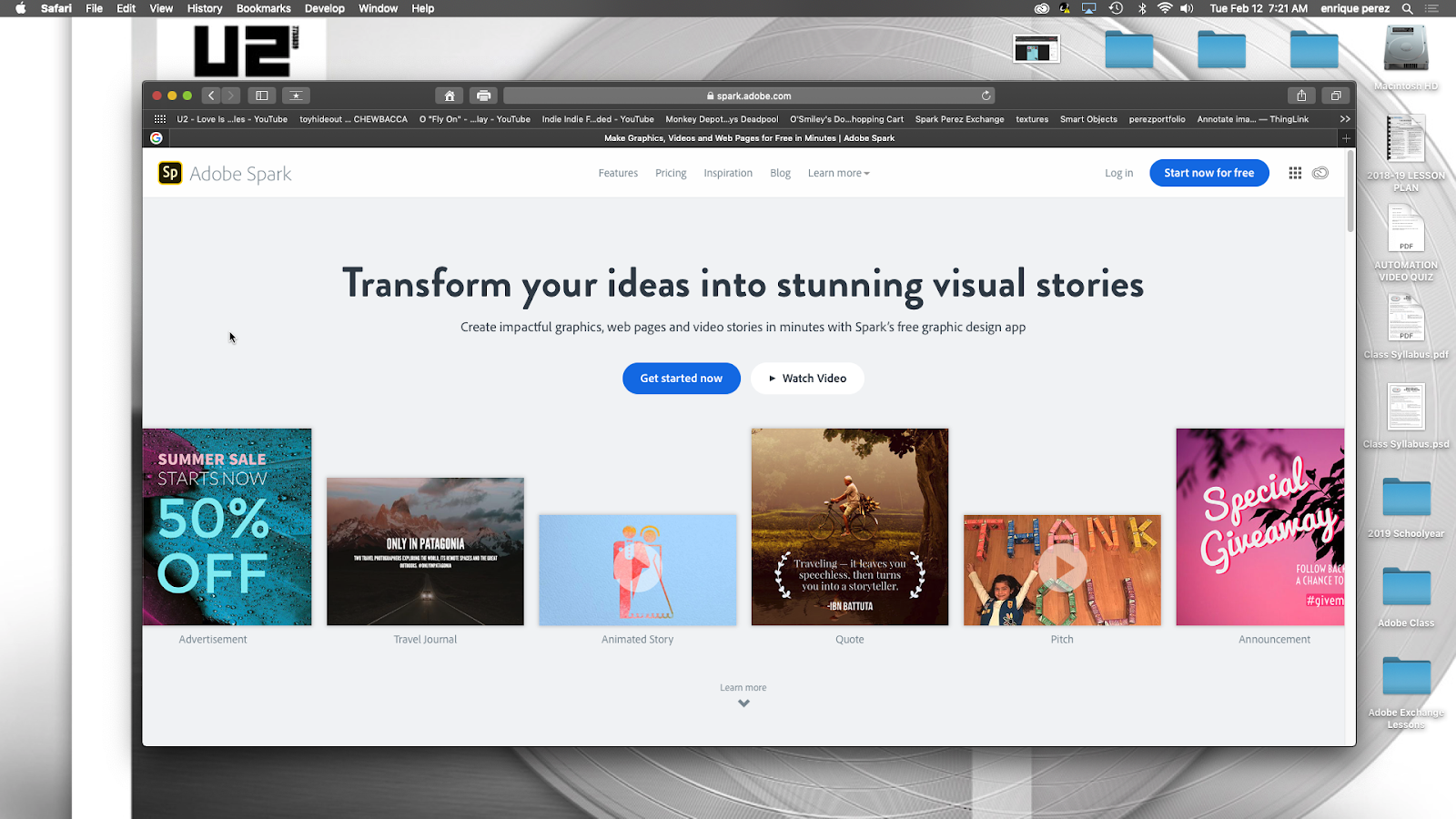The height and width of the screenshot is (819, 1456).
Task: Add a new tab with the plus button
Action: pyautogui.click(x=1346, y=138)
